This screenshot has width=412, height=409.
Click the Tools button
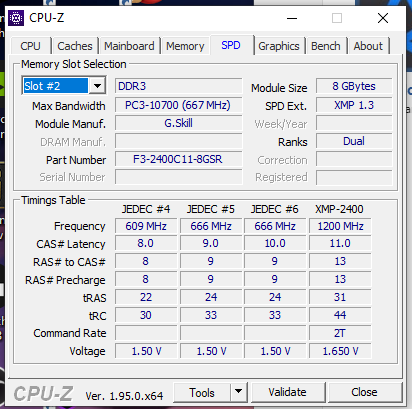pos(202,392)
